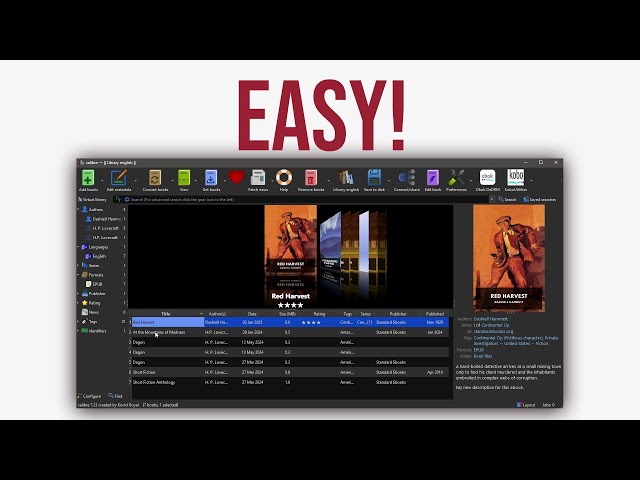Click the standardebooks.org Ids link
This screenshot has width=640, height=480.
click(x=493, y=331)
